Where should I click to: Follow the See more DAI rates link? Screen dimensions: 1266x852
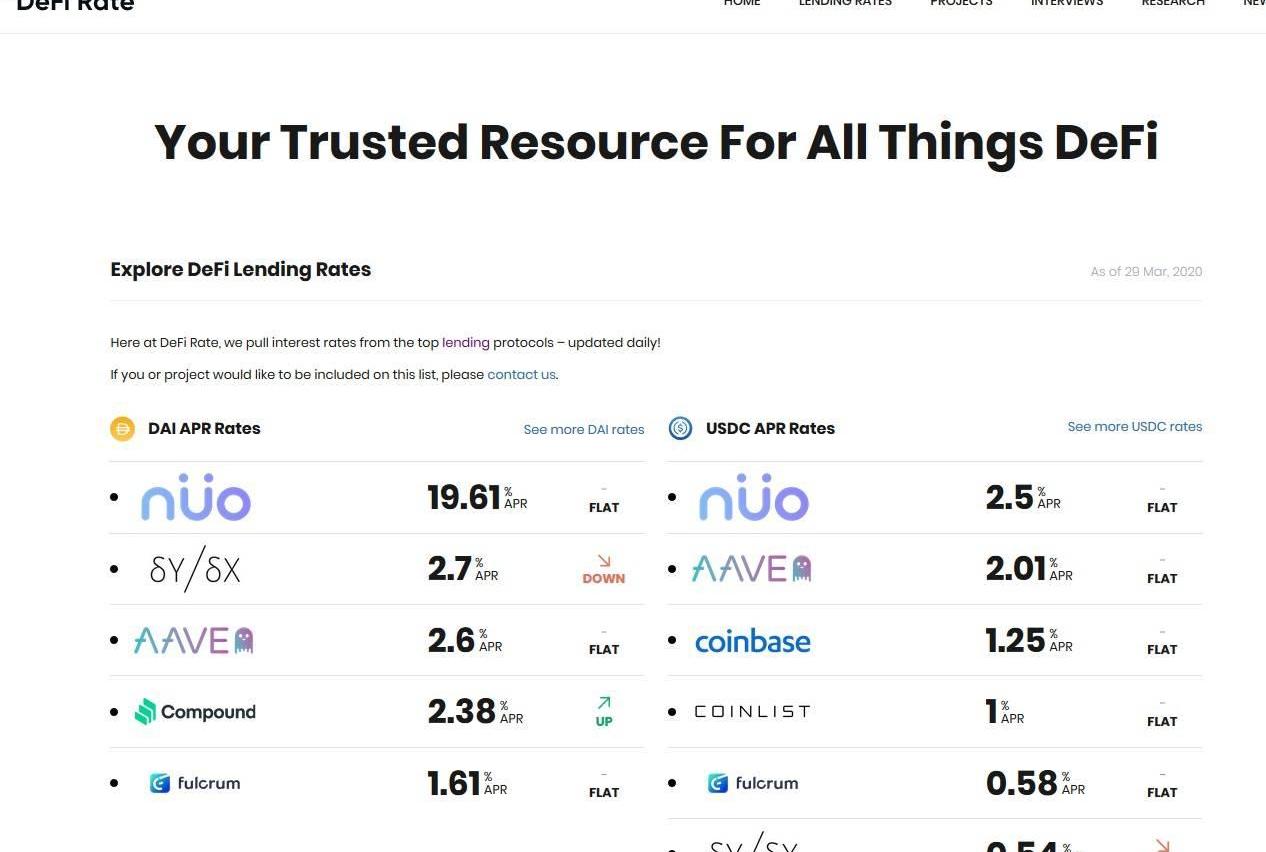click(584, 430)
